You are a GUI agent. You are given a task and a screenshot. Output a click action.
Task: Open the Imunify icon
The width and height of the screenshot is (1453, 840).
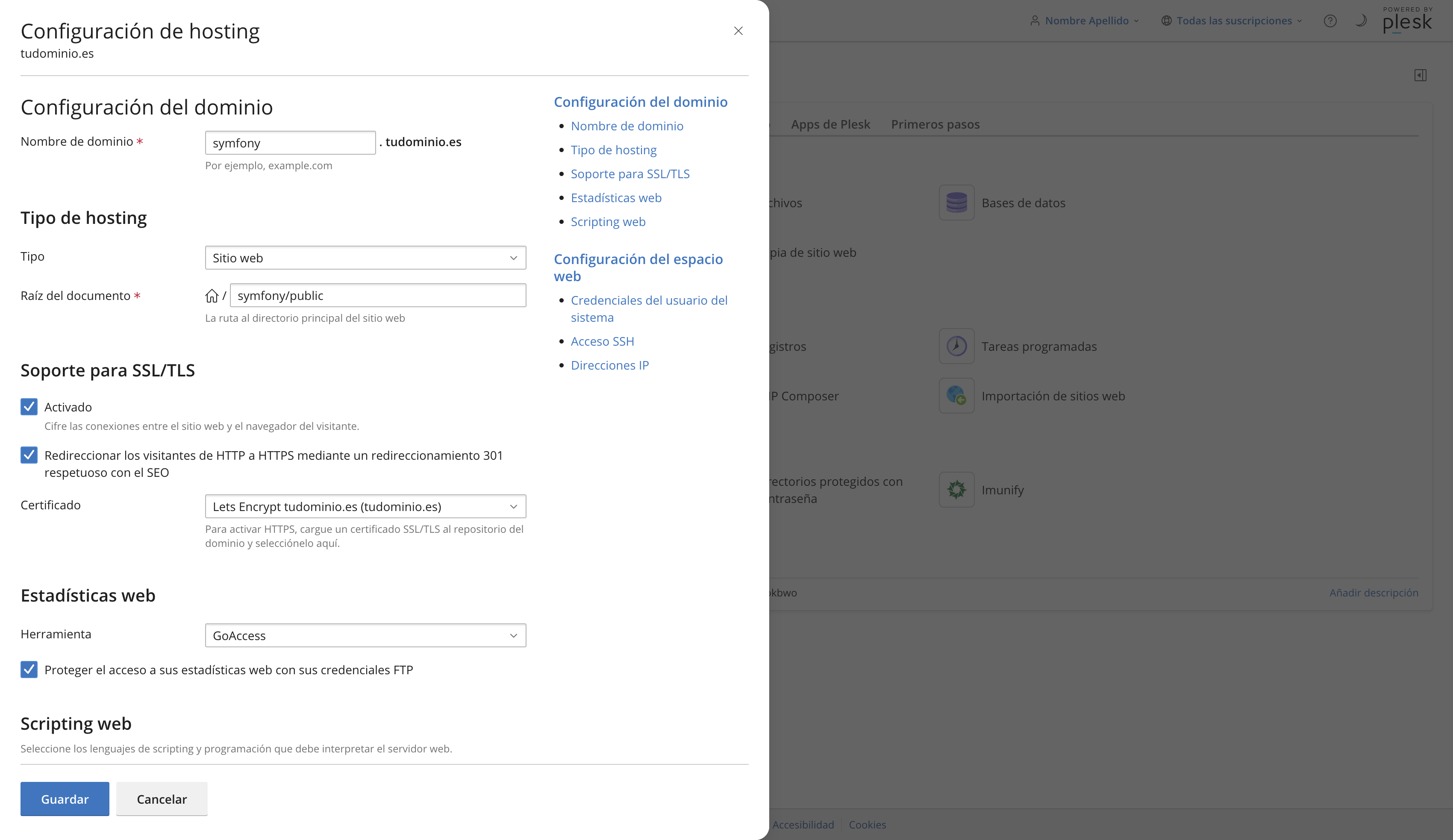(x=956, y=490)
